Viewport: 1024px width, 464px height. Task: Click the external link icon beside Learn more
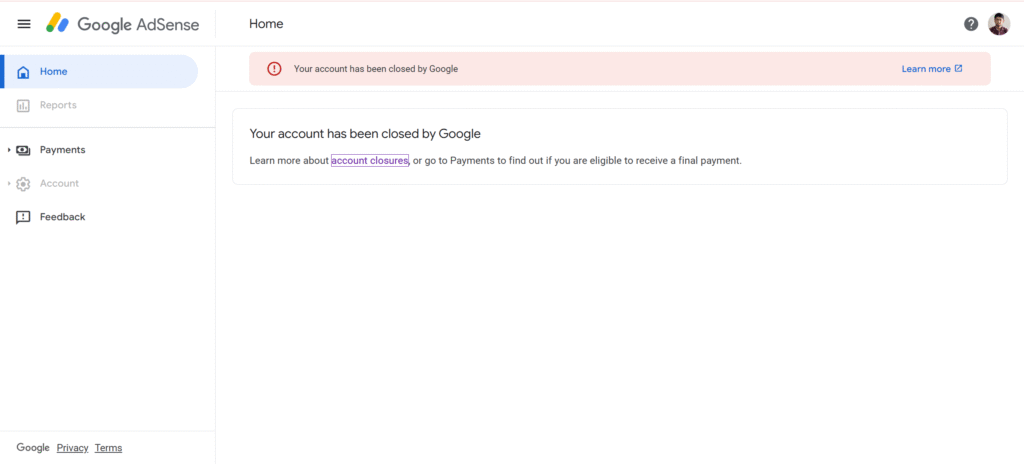click(x=959, y=69)
